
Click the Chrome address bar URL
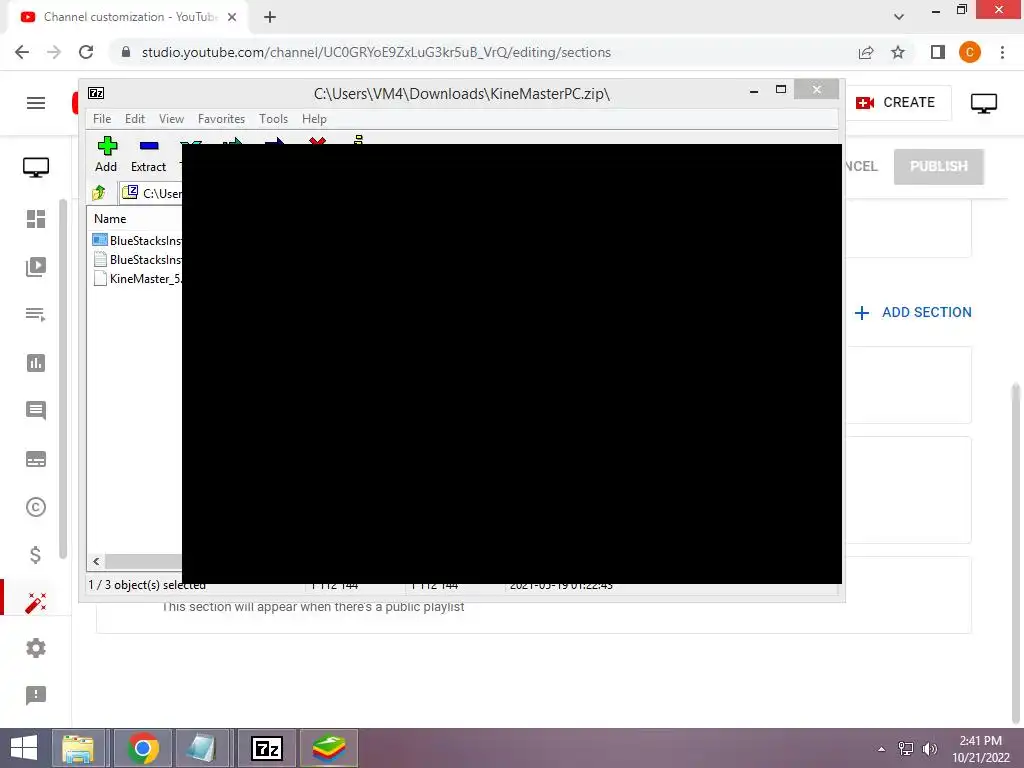click(376, 52)
